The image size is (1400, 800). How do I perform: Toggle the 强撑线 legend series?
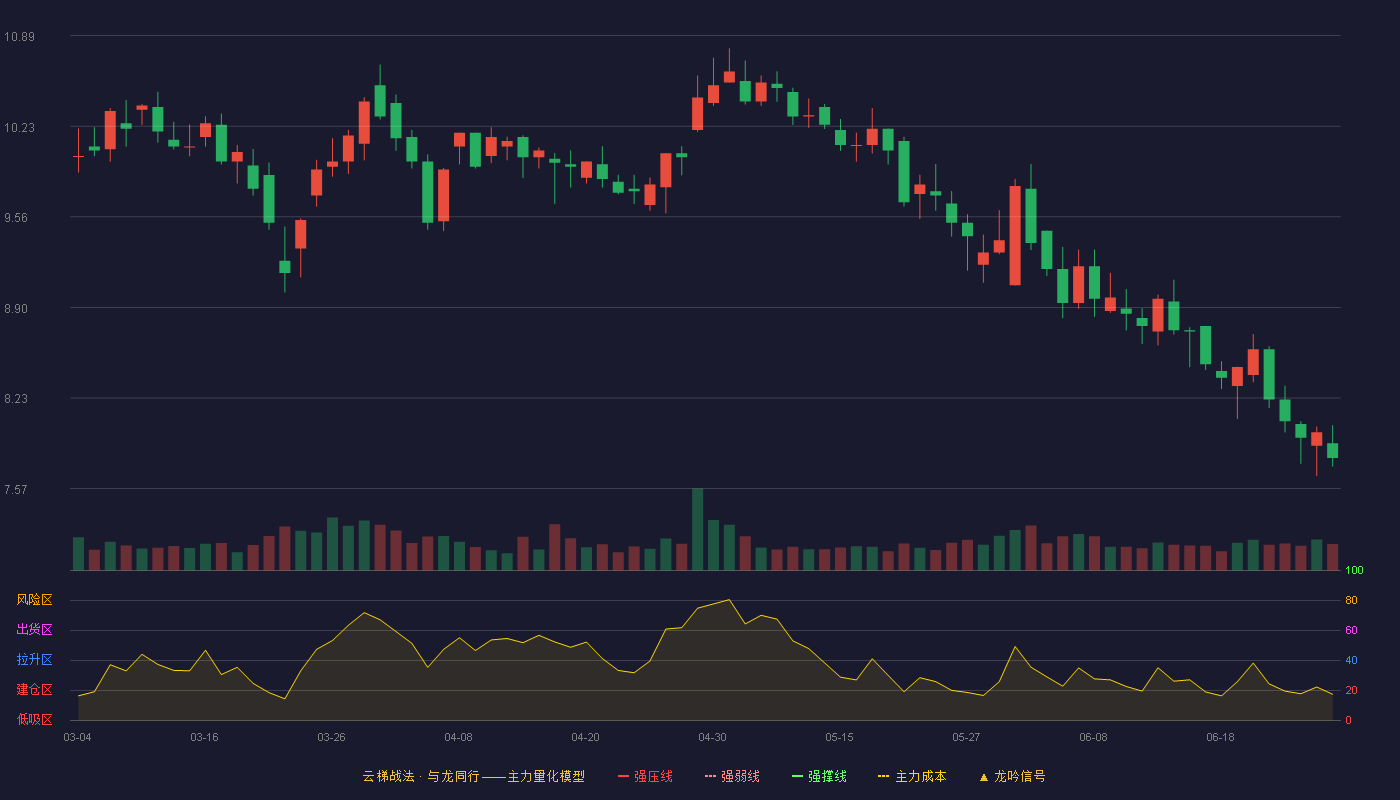click(x=819, y=776)
